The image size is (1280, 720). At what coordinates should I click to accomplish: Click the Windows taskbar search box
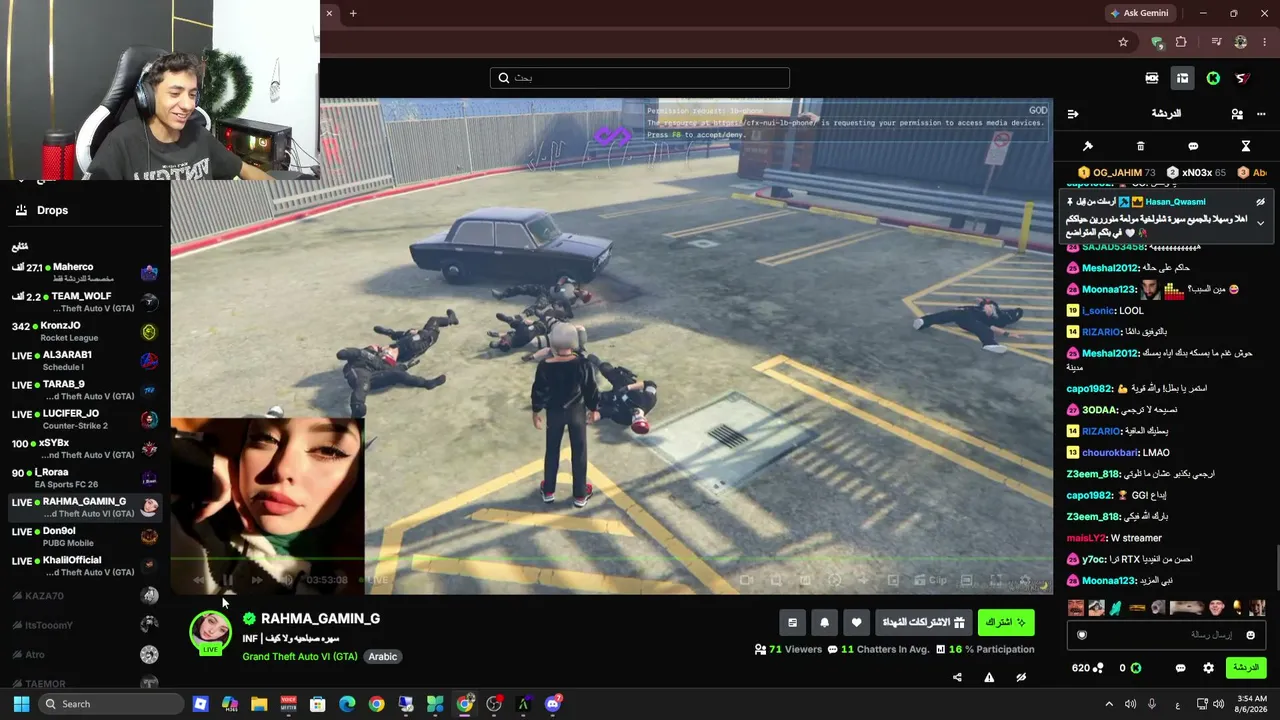pyautogui.click(x=112, y=704)
